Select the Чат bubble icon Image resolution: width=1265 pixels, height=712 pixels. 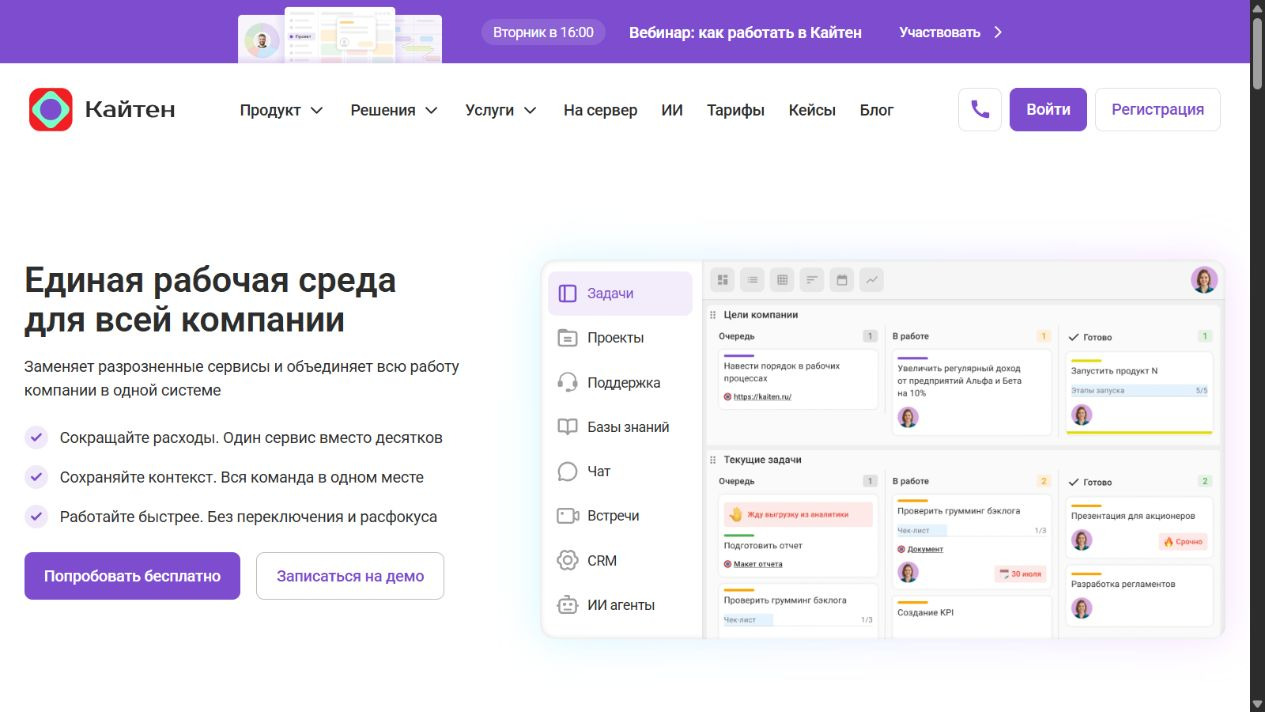568,471
